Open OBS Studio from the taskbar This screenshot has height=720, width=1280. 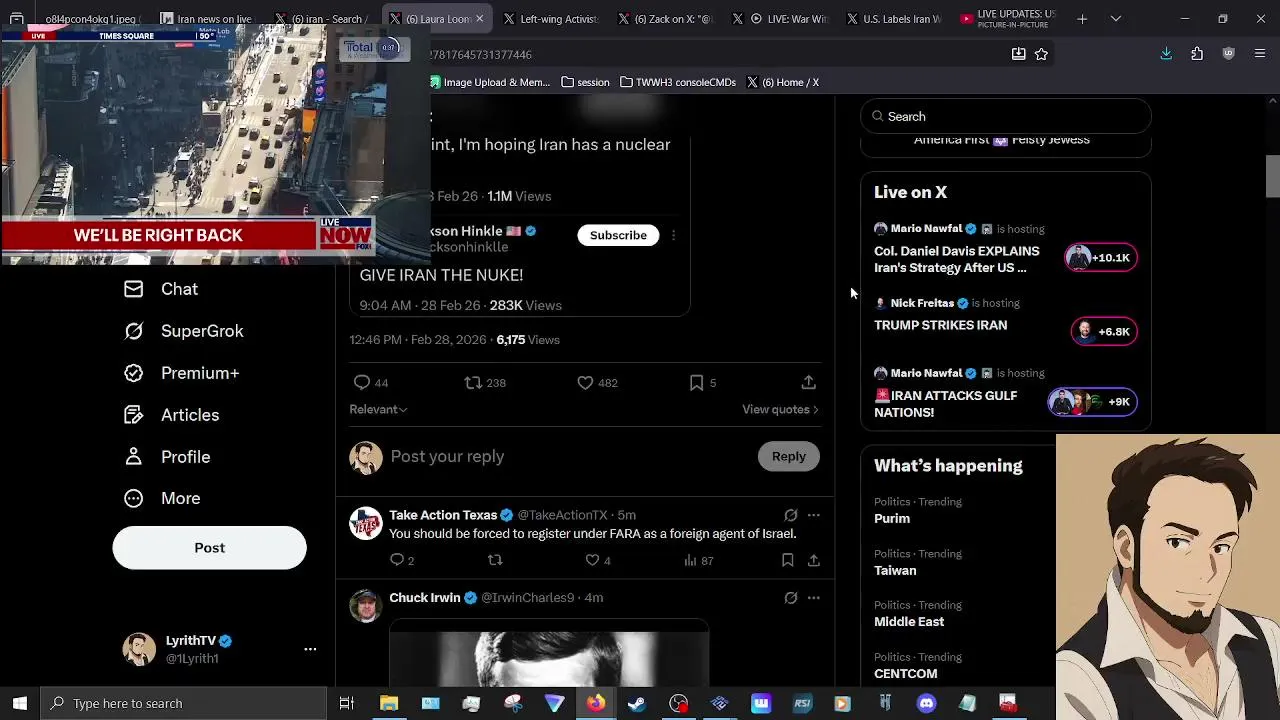pos(678,703)
